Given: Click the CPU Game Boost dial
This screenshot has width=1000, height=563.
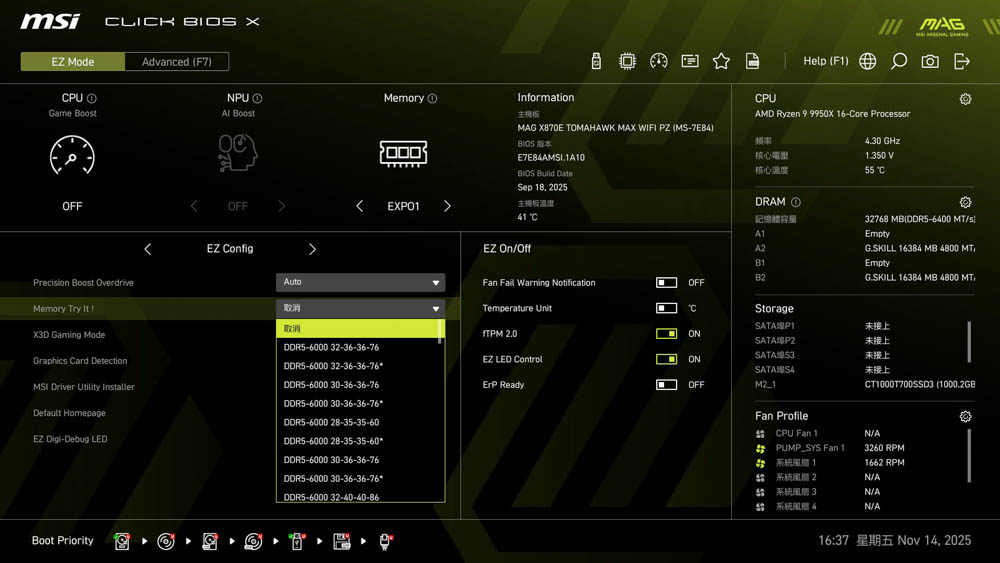Looking at the screenshot, I should click(72, 156).
